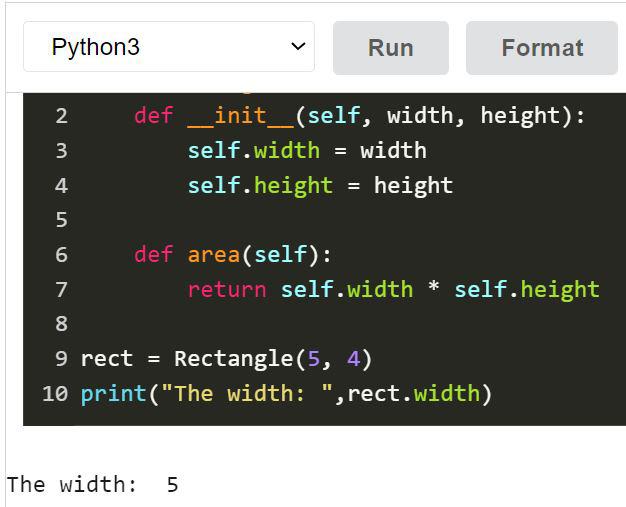Click the Format button
This screenshot has width=626, height=507.
point(542,48)
